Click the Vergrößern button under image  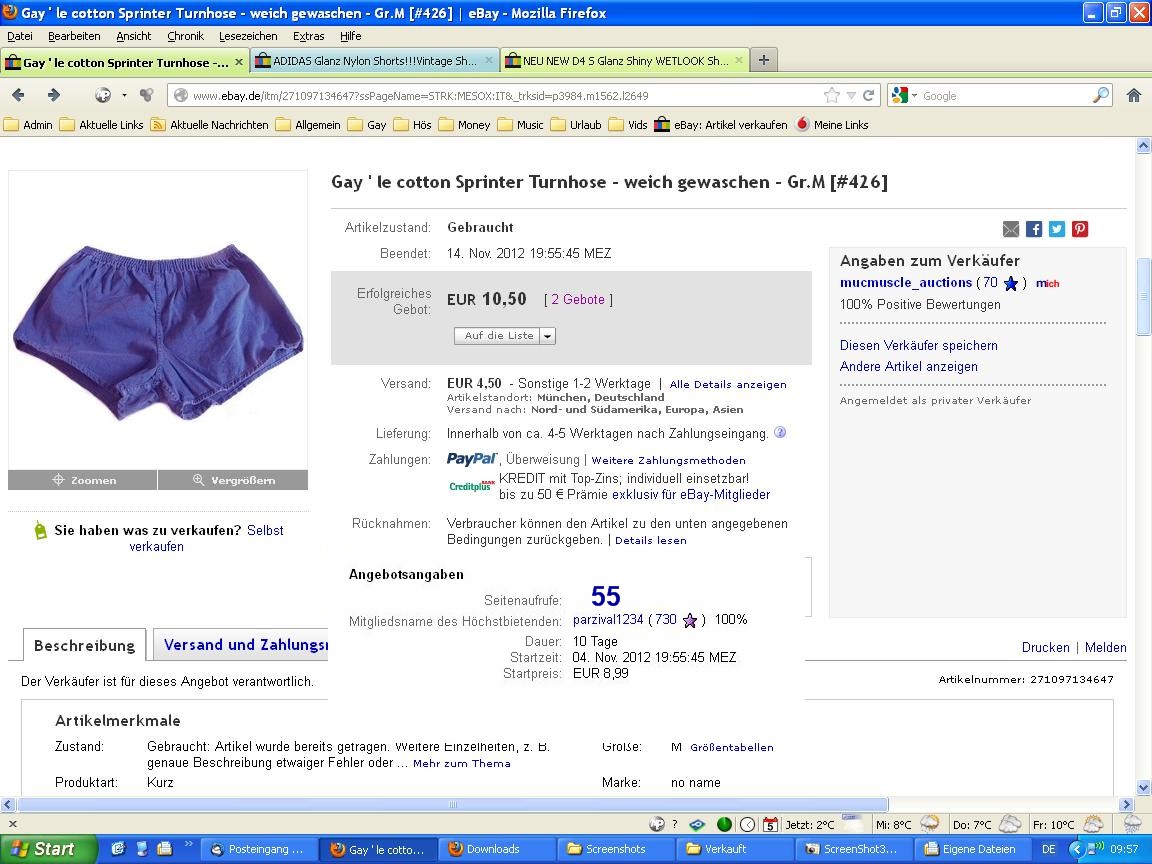[233, 480]
